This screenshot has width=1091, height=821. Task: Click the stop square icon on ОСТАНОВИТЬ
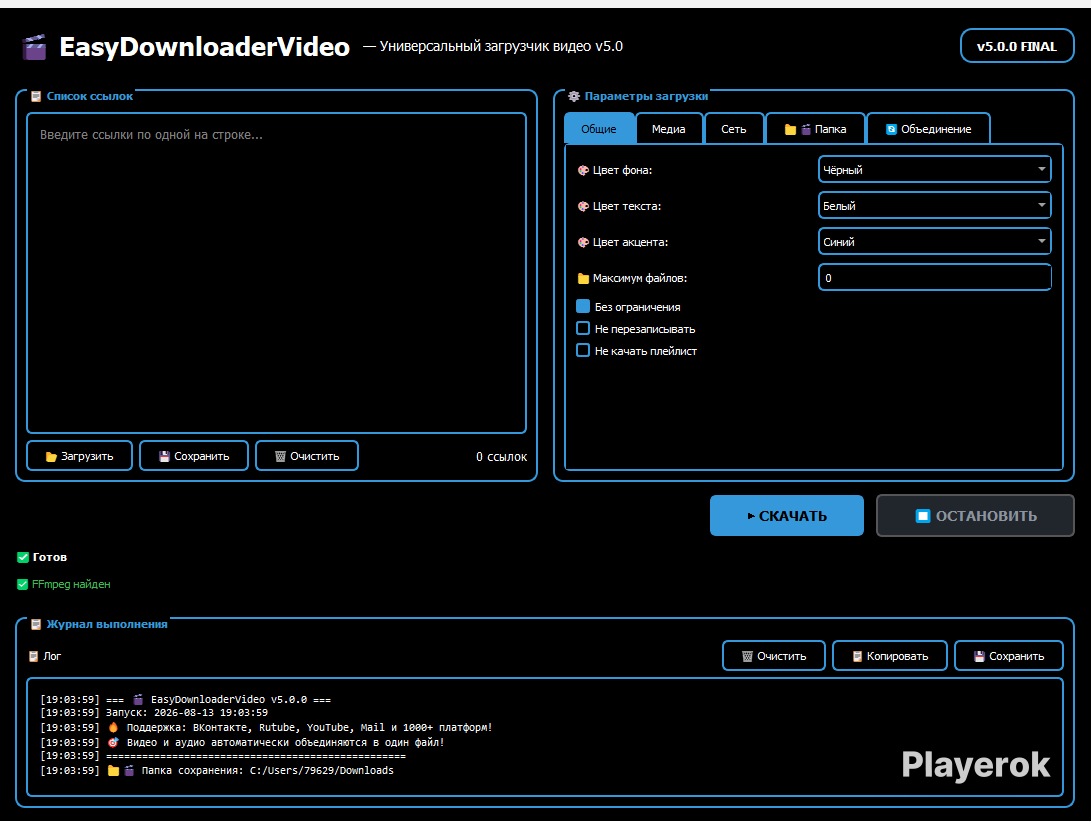point(923,516)
